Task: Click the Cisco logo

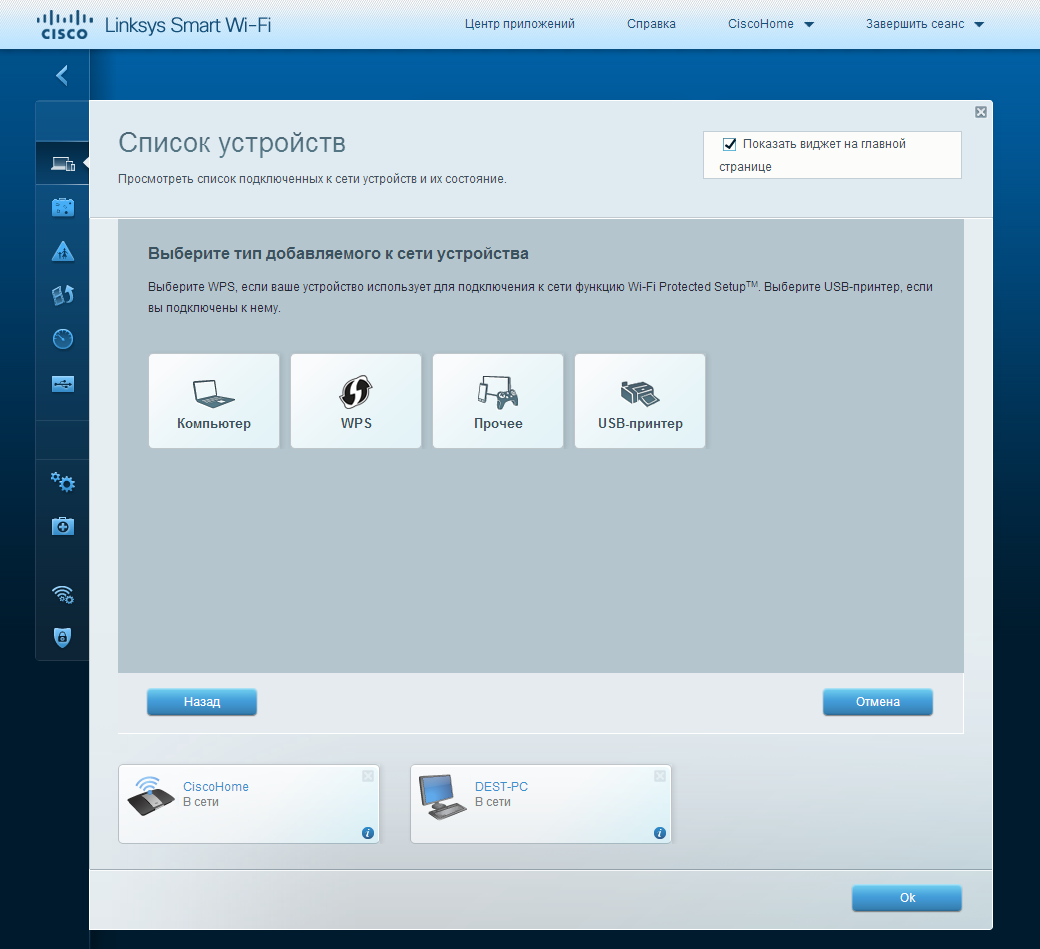Action: click(64, 25)
